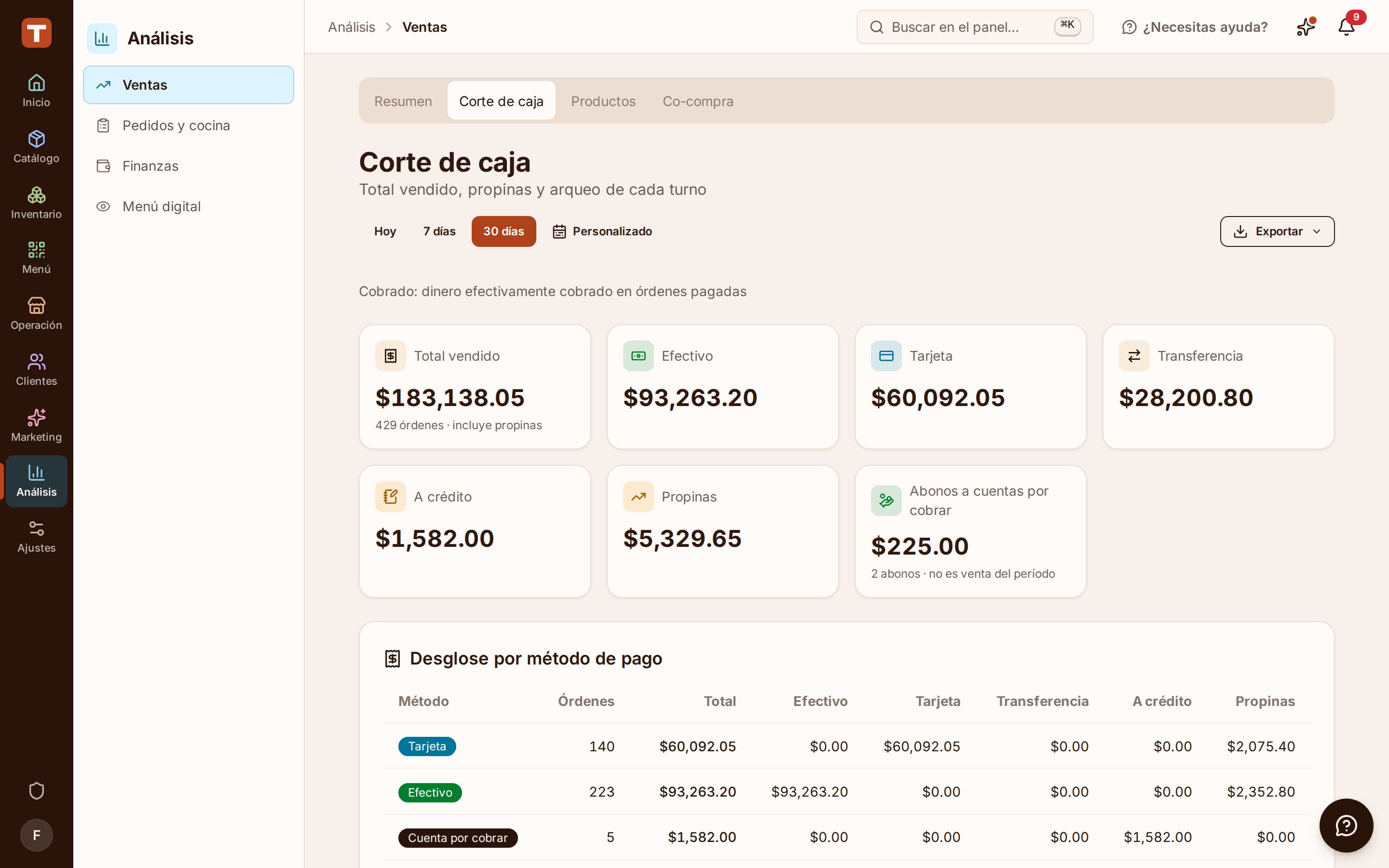Choose the Personalizado date range
This screenshot has height=868, width=1389.
(x=602, y=231)
